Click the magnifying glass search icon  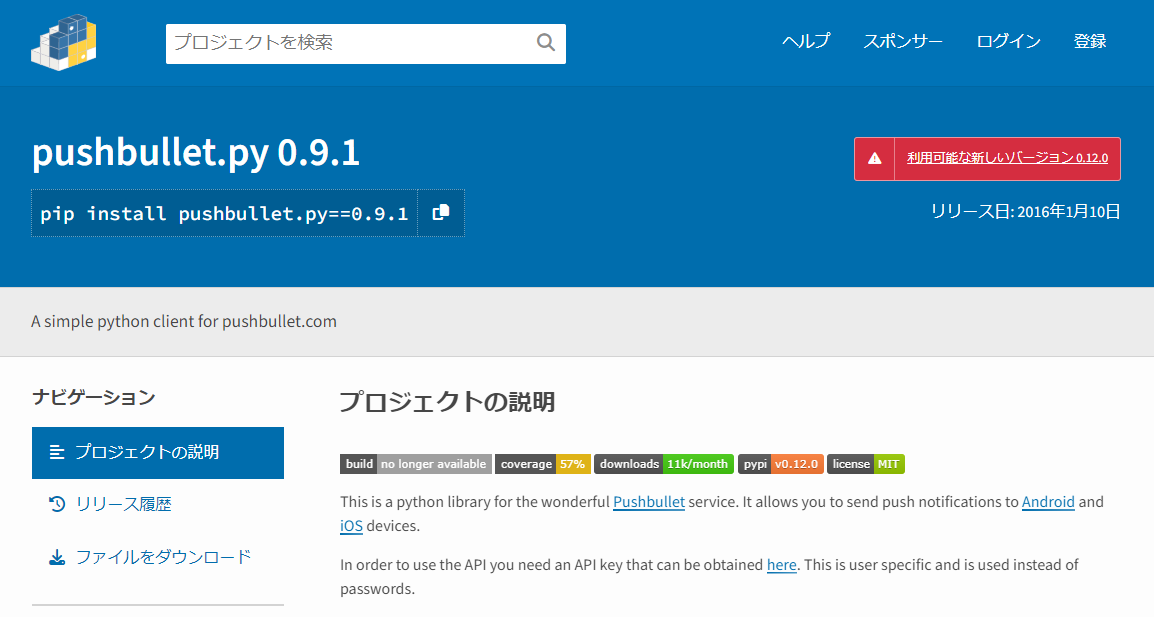click(545, 42)
